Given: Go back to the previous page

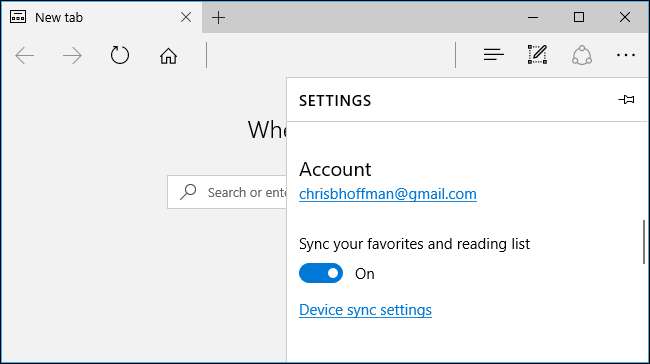Looking at the screenshot, I should click(24, 55).
